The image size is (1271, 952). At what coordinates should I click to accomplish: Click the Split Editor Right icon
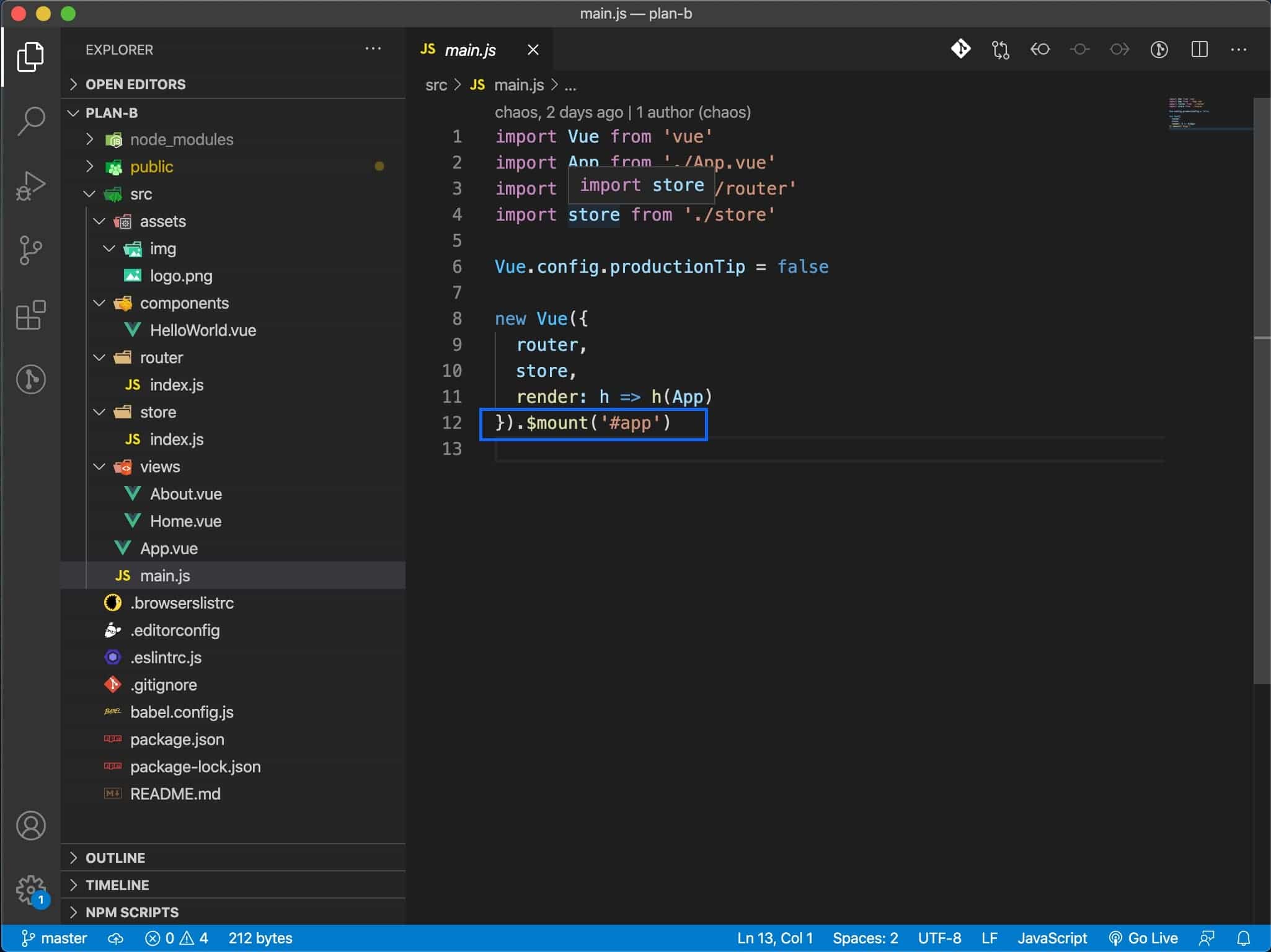(x=1199, y=50)
